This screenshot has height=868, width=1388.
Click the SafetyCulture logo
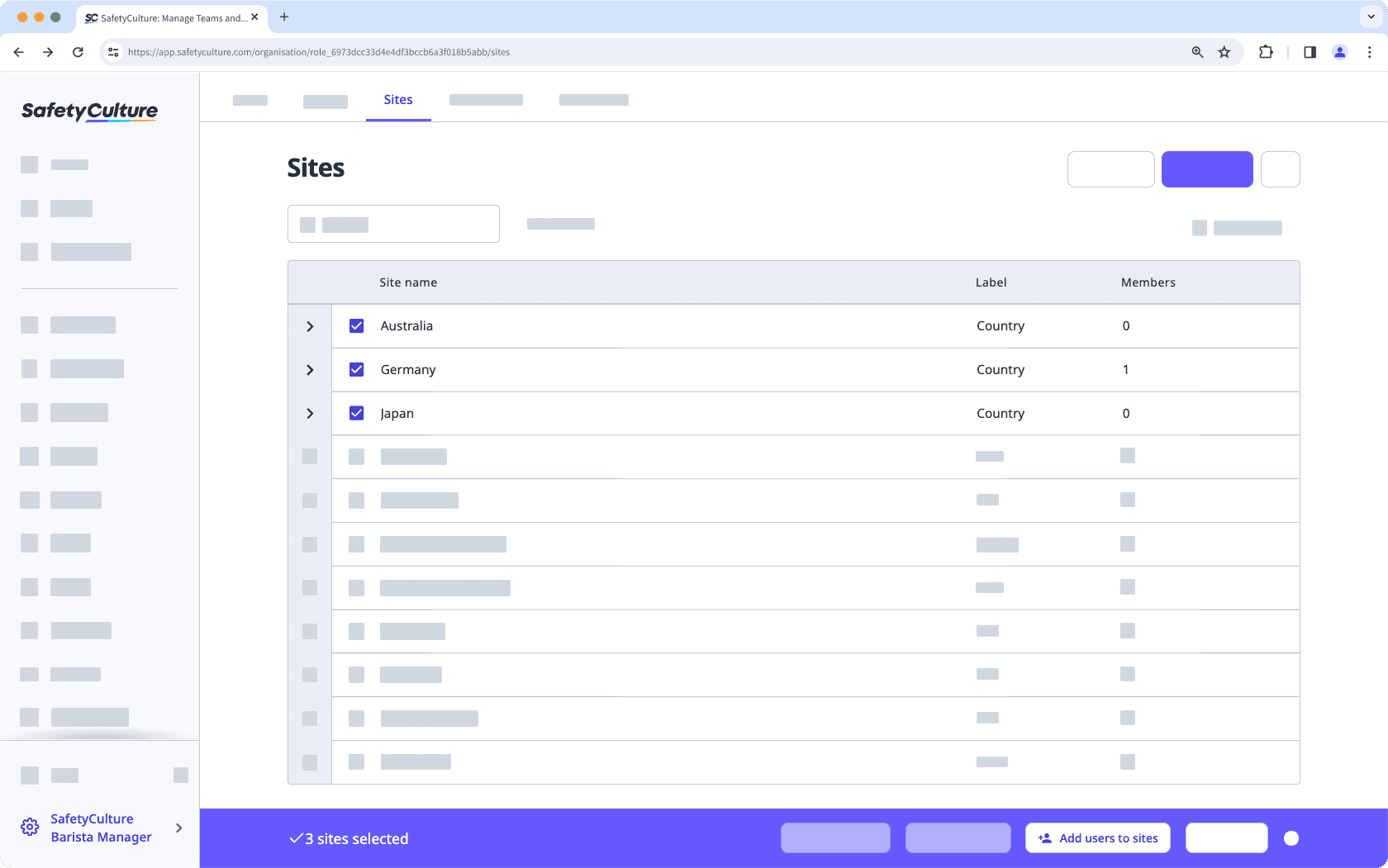pyautogui.click(x=88, y=111)
